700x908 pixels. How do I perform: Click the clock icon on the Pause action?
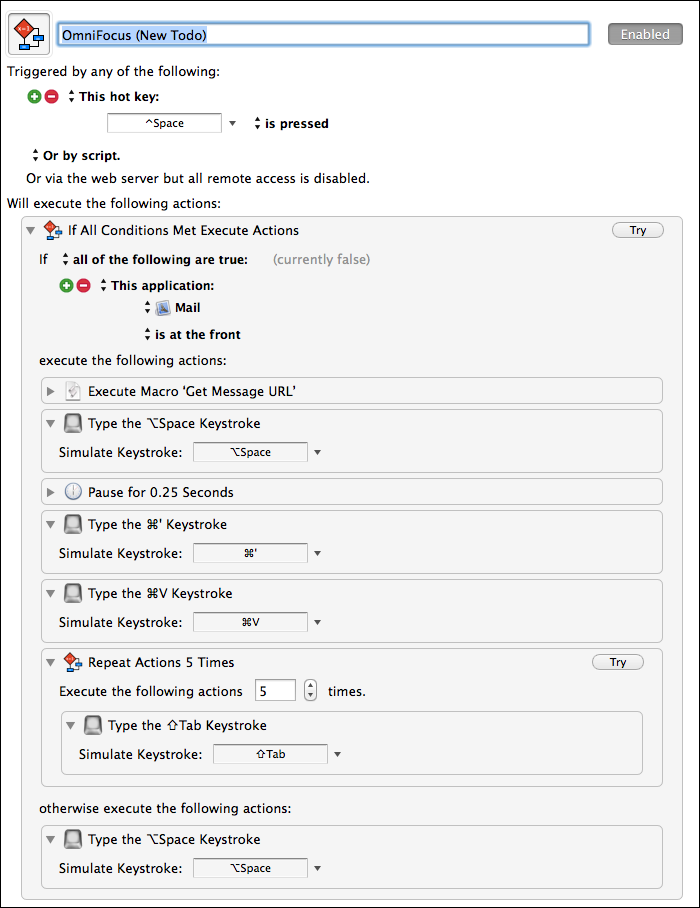pos(73,492)
